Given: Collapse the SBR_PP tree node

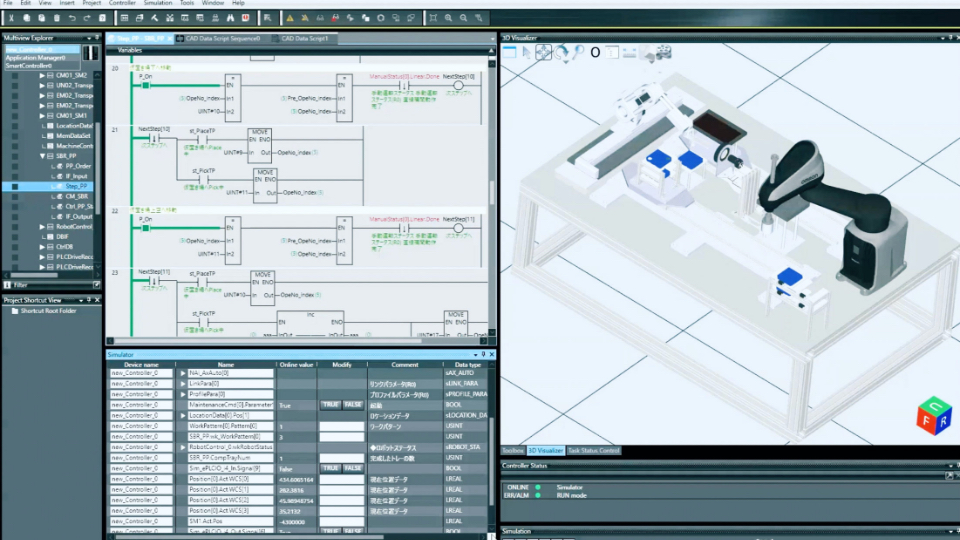Looking at the screenshot, I should click(x=42, y=156).
